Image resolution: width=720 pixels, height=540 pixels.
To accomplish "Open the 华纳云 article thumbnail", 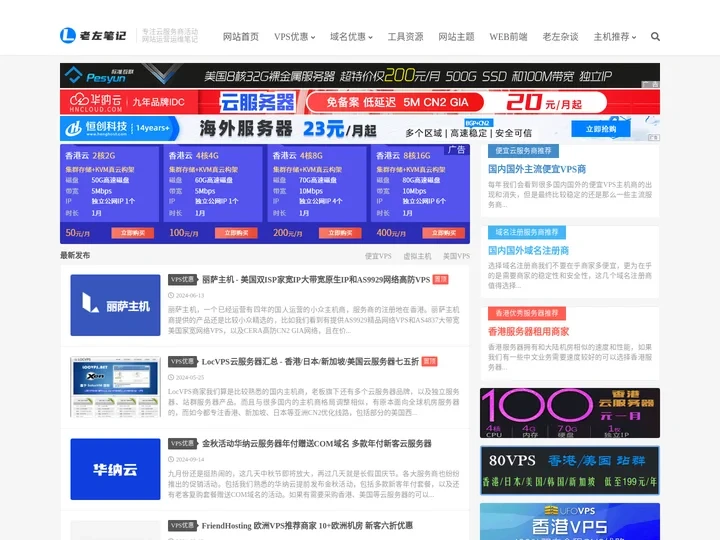I will (115, 469).
